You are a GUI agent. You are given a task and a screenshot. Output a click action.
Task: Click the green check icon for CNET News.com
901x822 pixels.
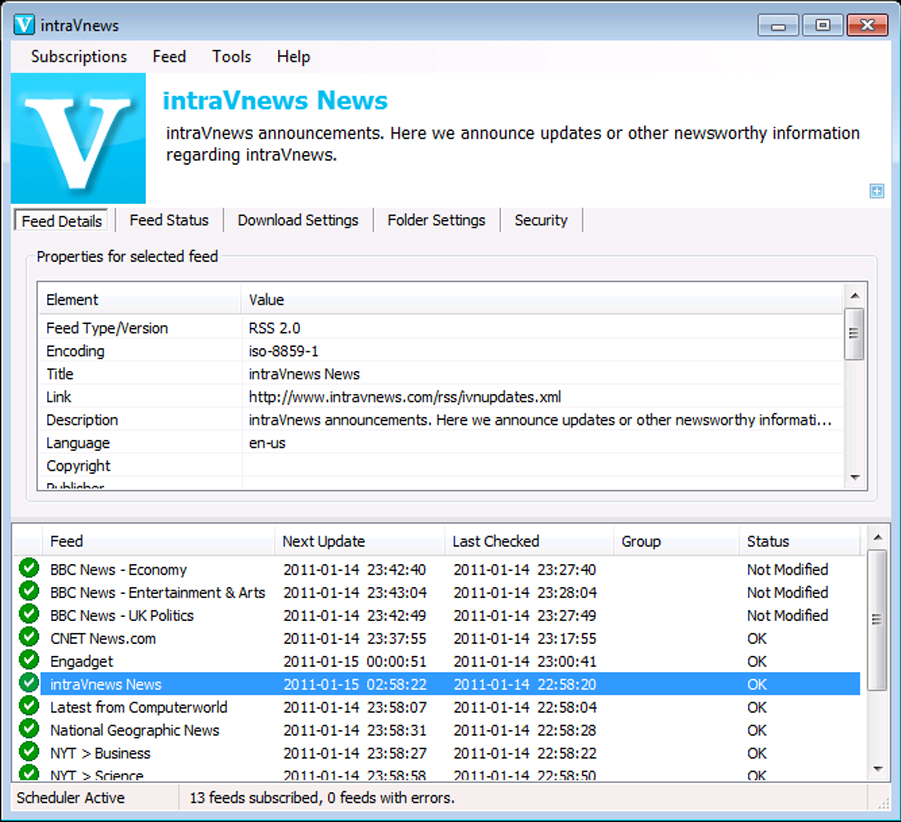(28, 638)
